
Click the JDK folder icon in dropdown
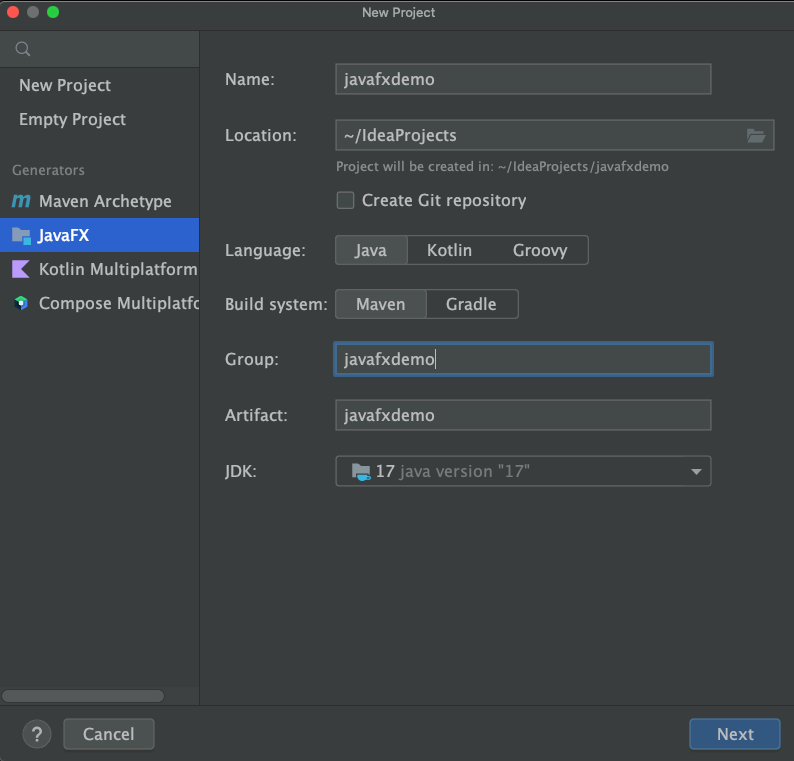(361, 471)
